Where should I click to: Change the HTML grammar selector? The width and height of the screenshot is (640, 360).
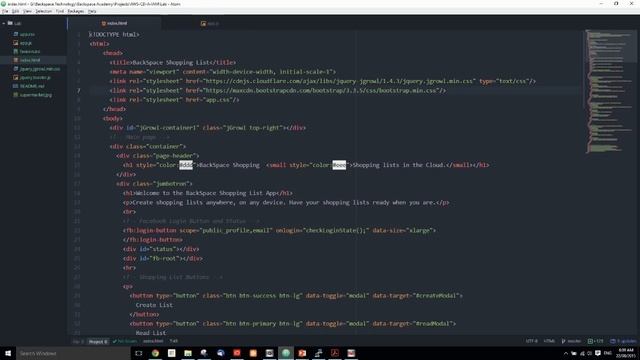[x=549, y=341]
